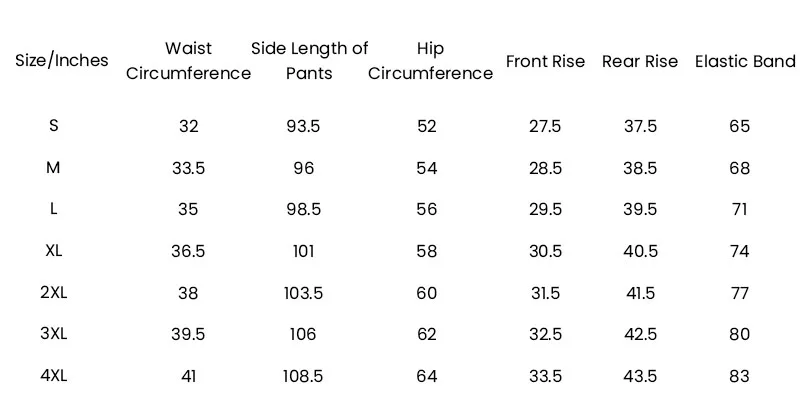This screenshot has height=407, width=800.
Task: Click the M size row label
Action: pyautogui.click(x=54, y=168)
